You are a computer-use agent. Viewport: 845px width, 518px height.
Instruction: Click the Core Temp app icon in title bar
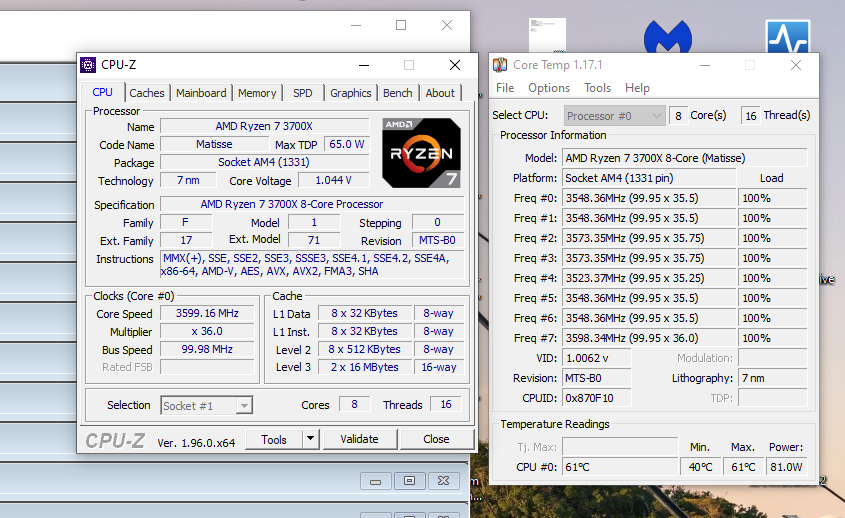[500, 65]
